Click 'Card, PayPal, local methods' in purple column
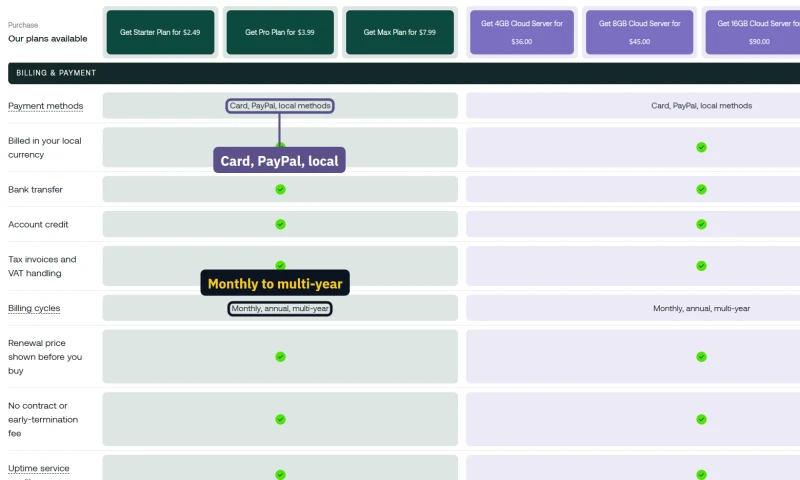Viewport: 800px width, 480px height. click(x=702, y=106)
